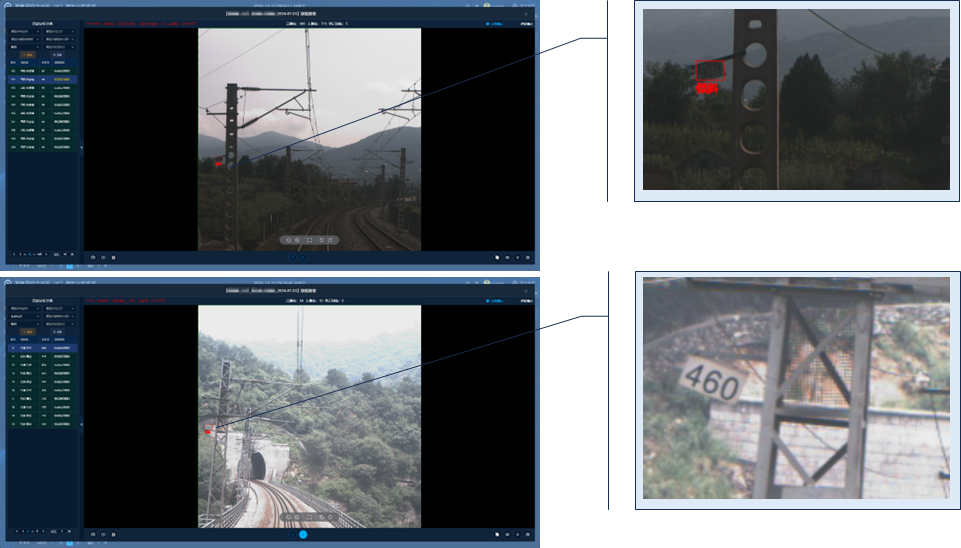Click zoom-out magnifier on the upper image toolbar

(x=298, y=241)
